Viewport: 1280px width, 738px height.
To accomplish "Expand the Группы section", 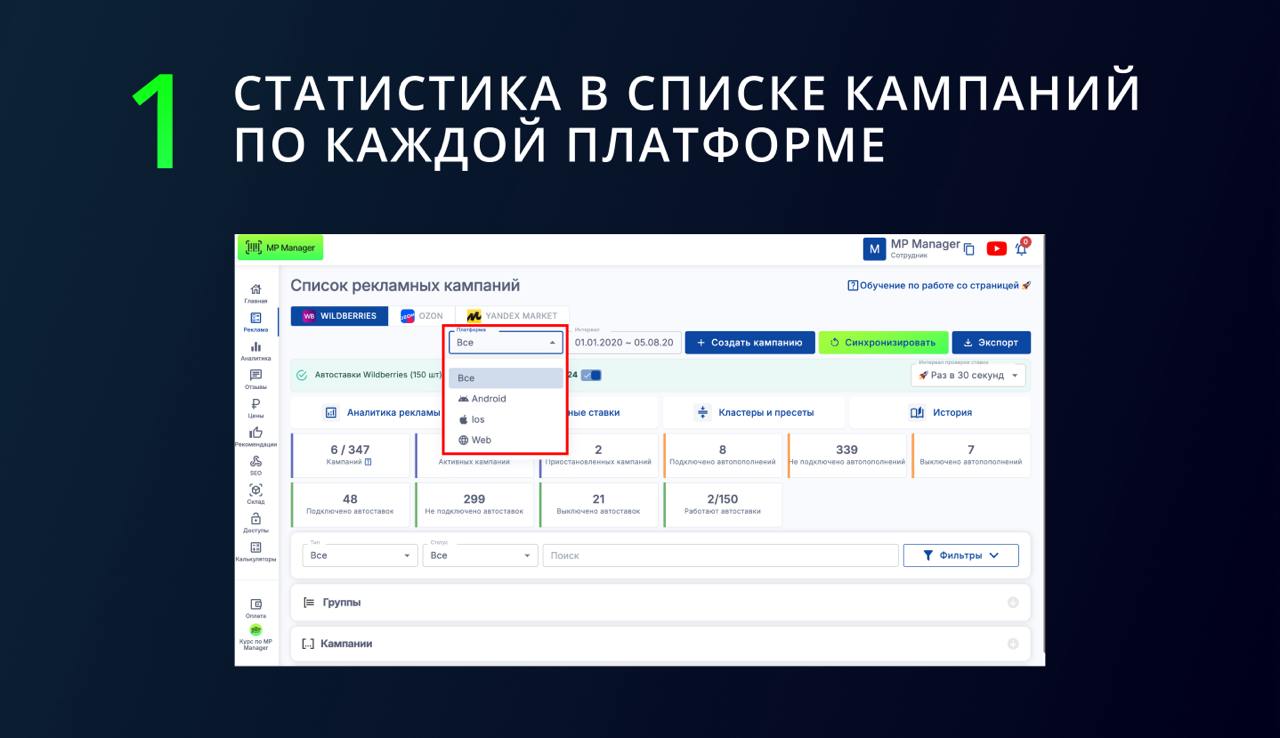I will (660, 603).
